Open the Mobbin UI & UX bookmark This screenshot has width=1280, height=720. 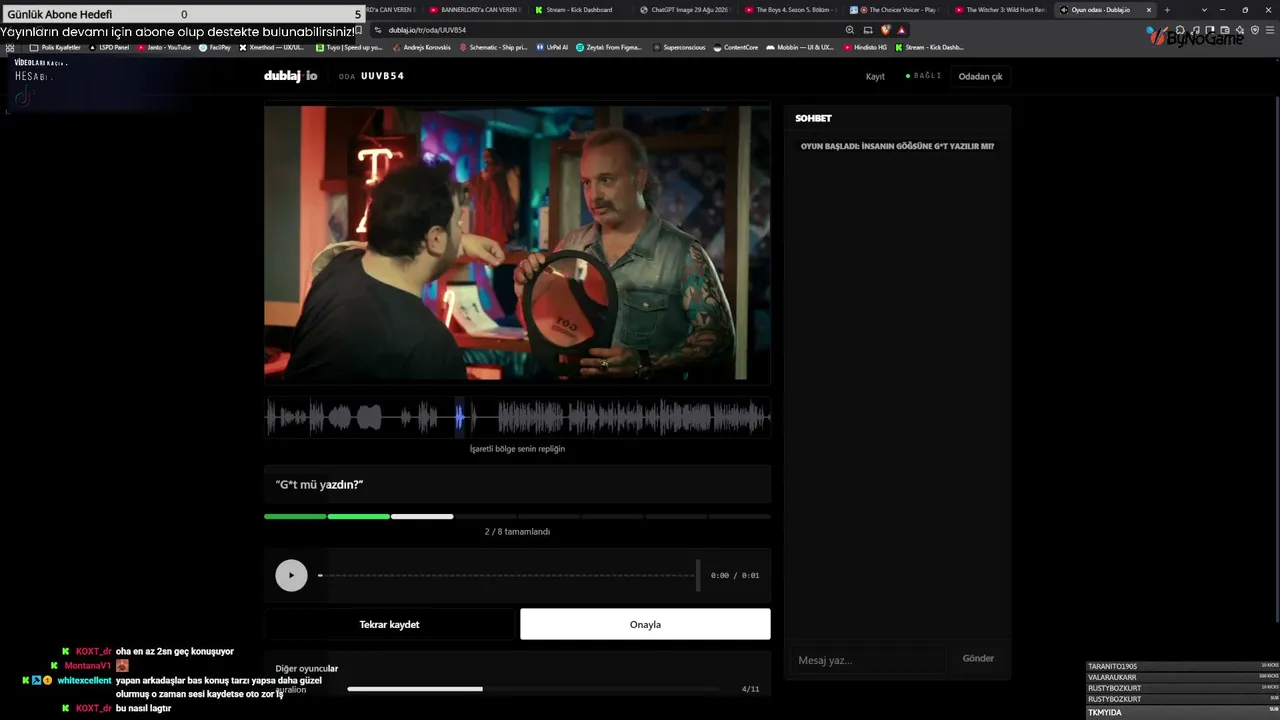coord(800,47)
